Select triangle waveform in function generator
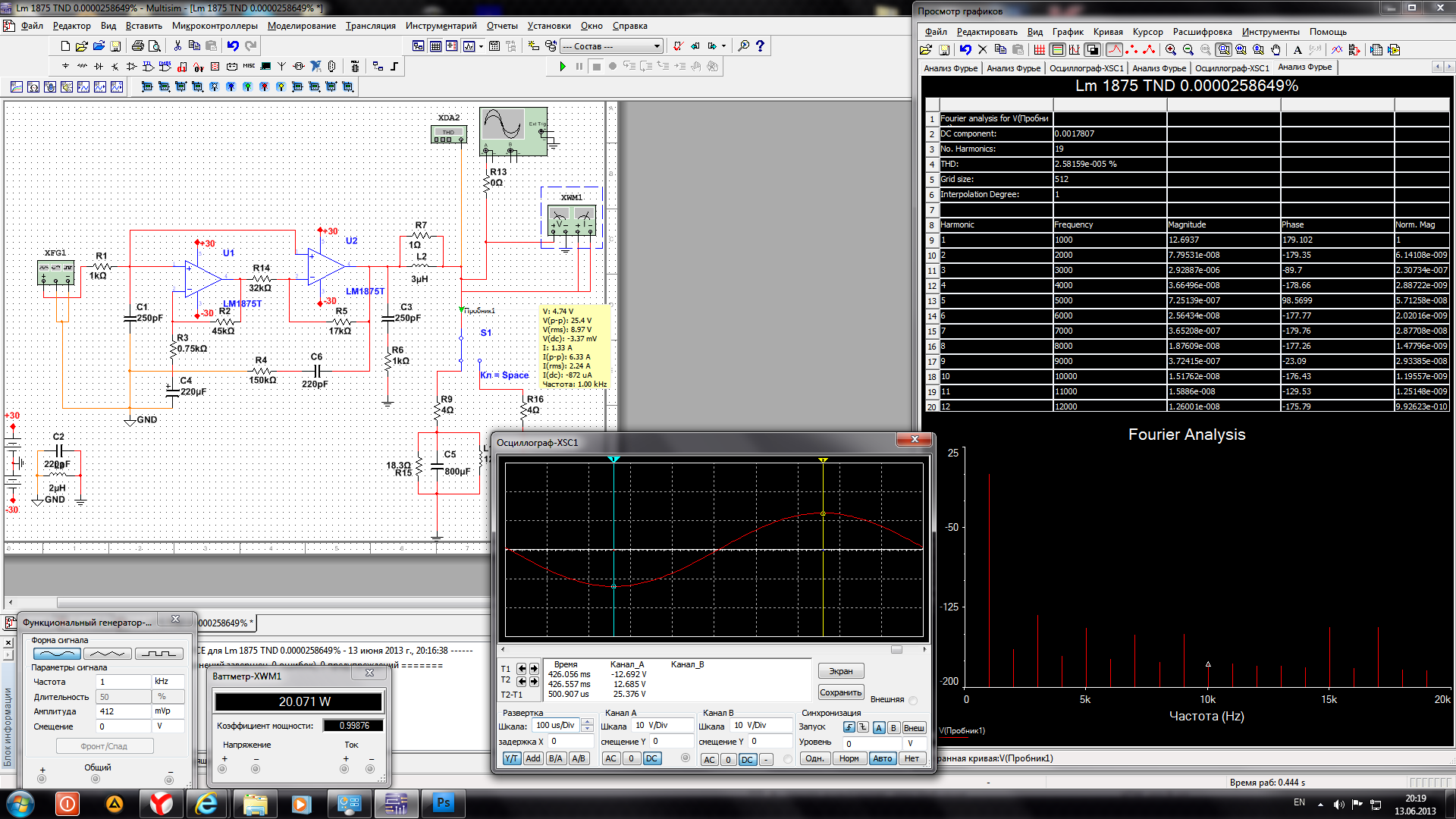The image size is (1456, 819). [x=108, y=654]
